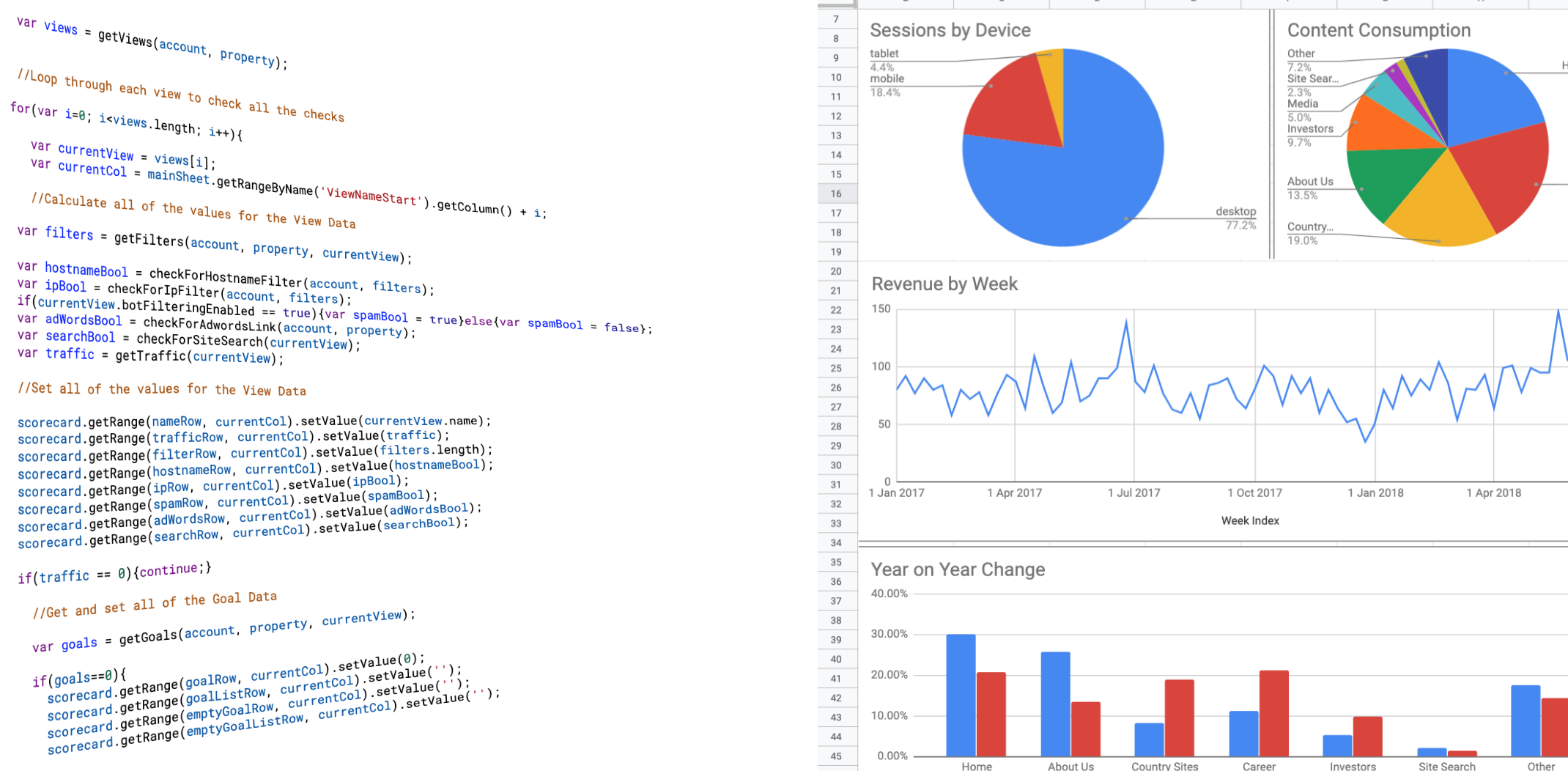The width and height of the screenshot is (1568, 771).
Task: Click the 'if(goals==0){' code line
Action: click(79, 677)
